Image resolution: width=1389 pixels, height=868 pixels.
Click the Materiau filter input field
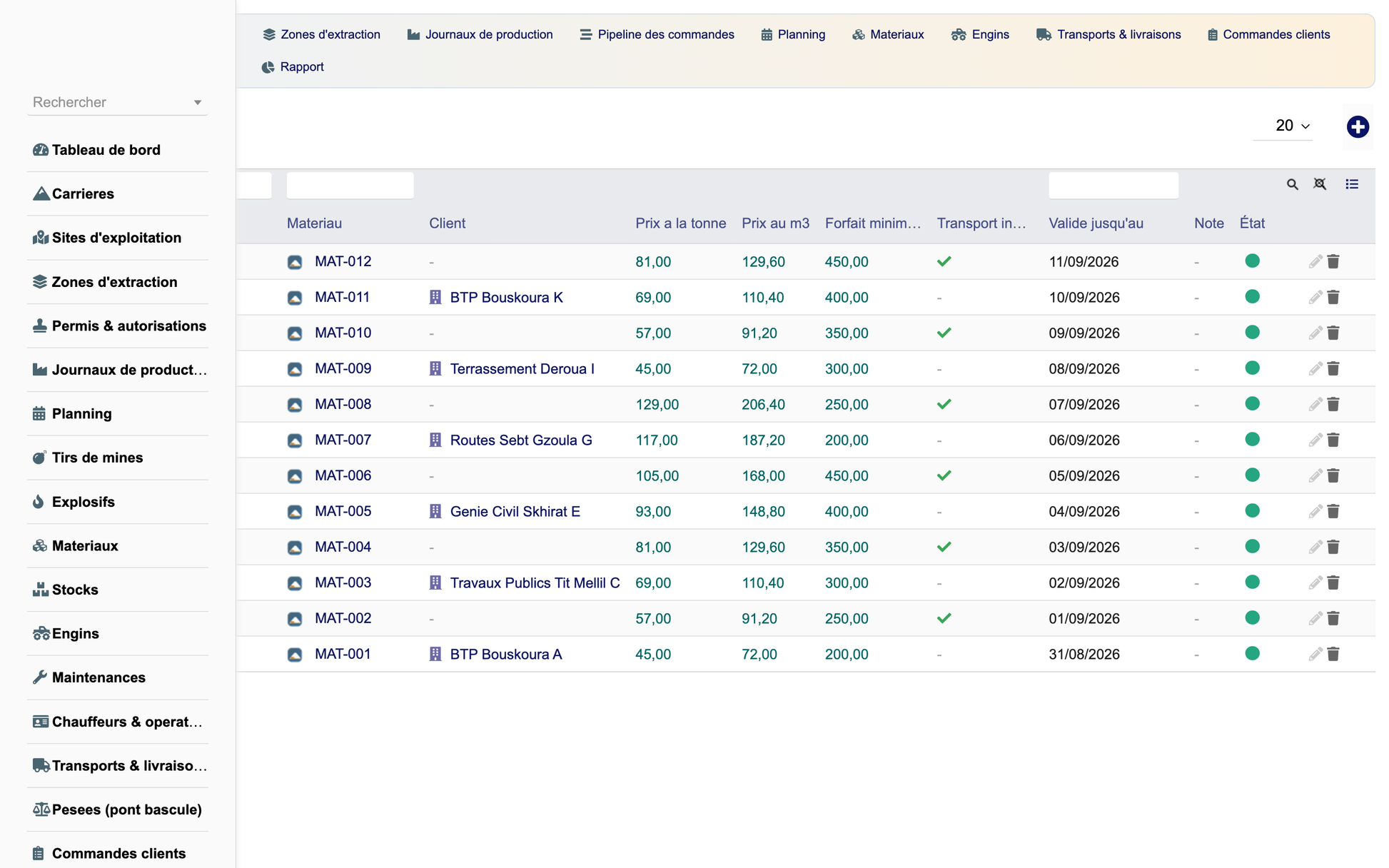(x=350, y=186)
